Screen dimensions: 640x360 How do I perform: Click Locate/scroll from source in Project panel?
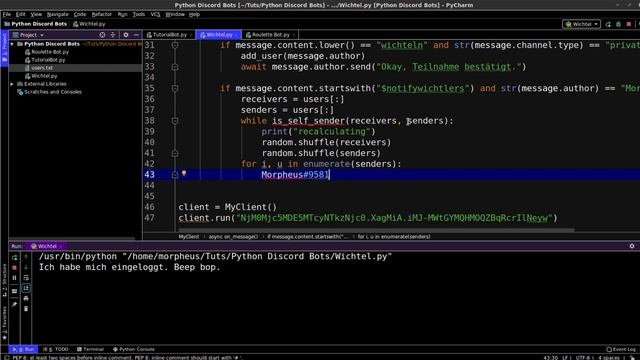pos(102,35)
